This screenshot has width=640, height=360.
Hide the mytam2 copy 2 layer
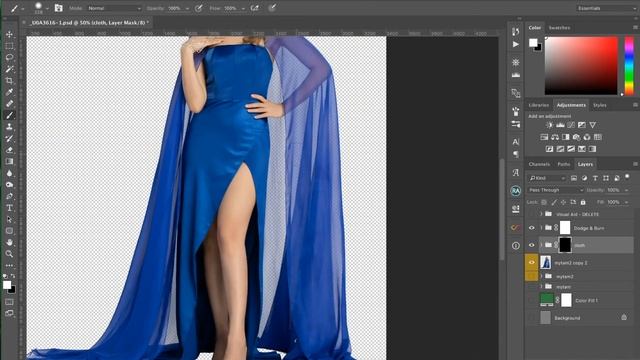pos(531,262)
